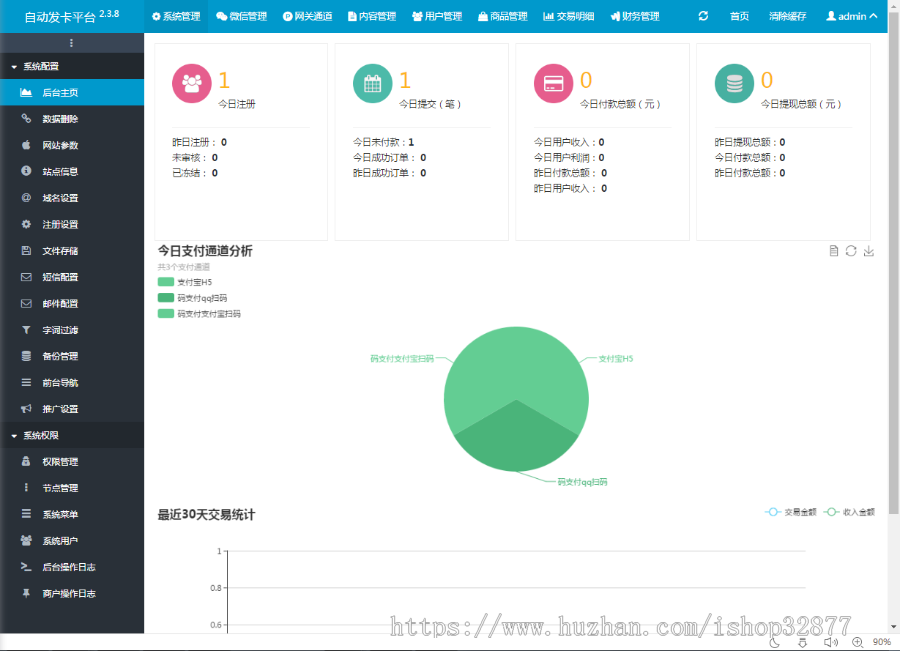Click the chart download icon
Image resolution: width=900 pixels, height=651 pixels.
[x=869, y=251]
